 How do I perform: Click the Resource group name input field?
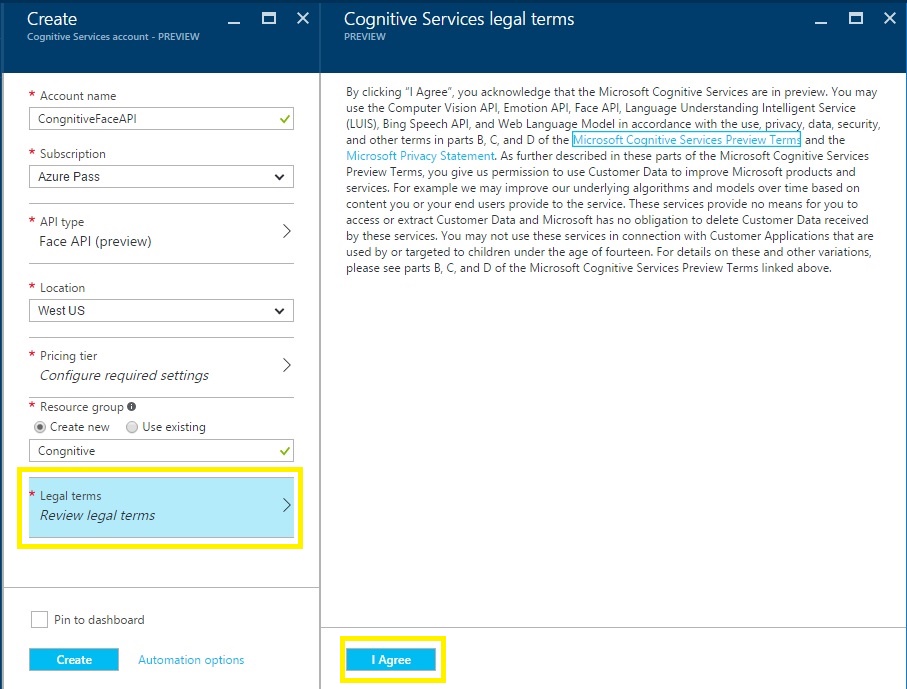pos(150,450)
